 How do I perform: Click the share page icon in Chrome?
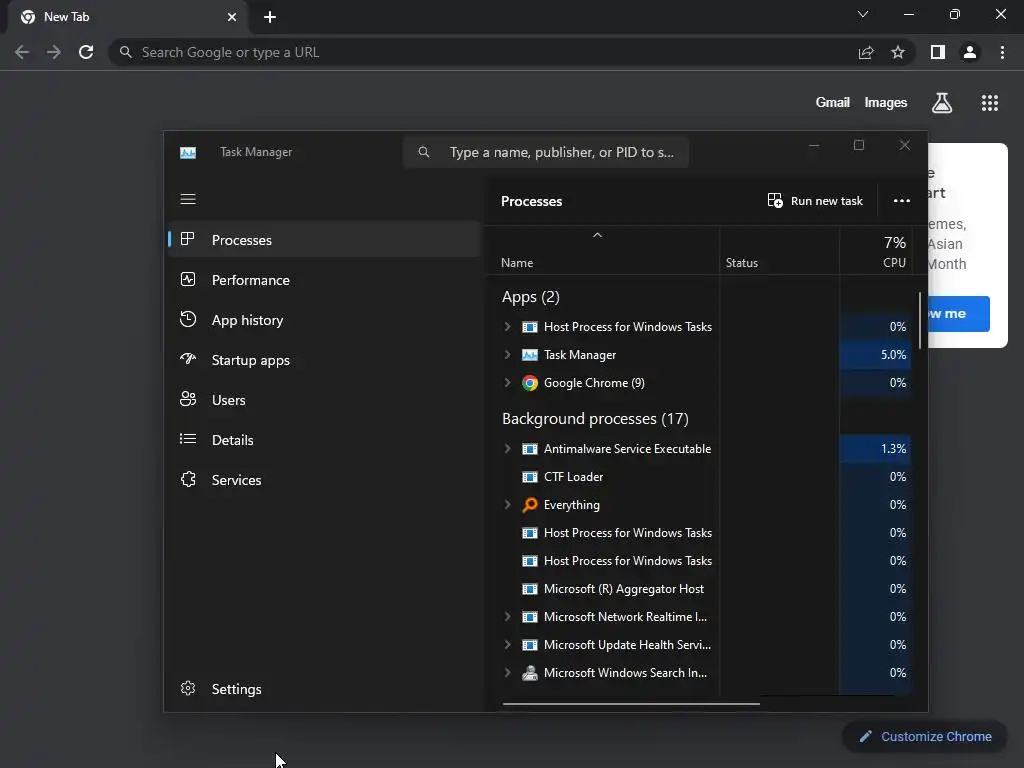click(866, 52)
